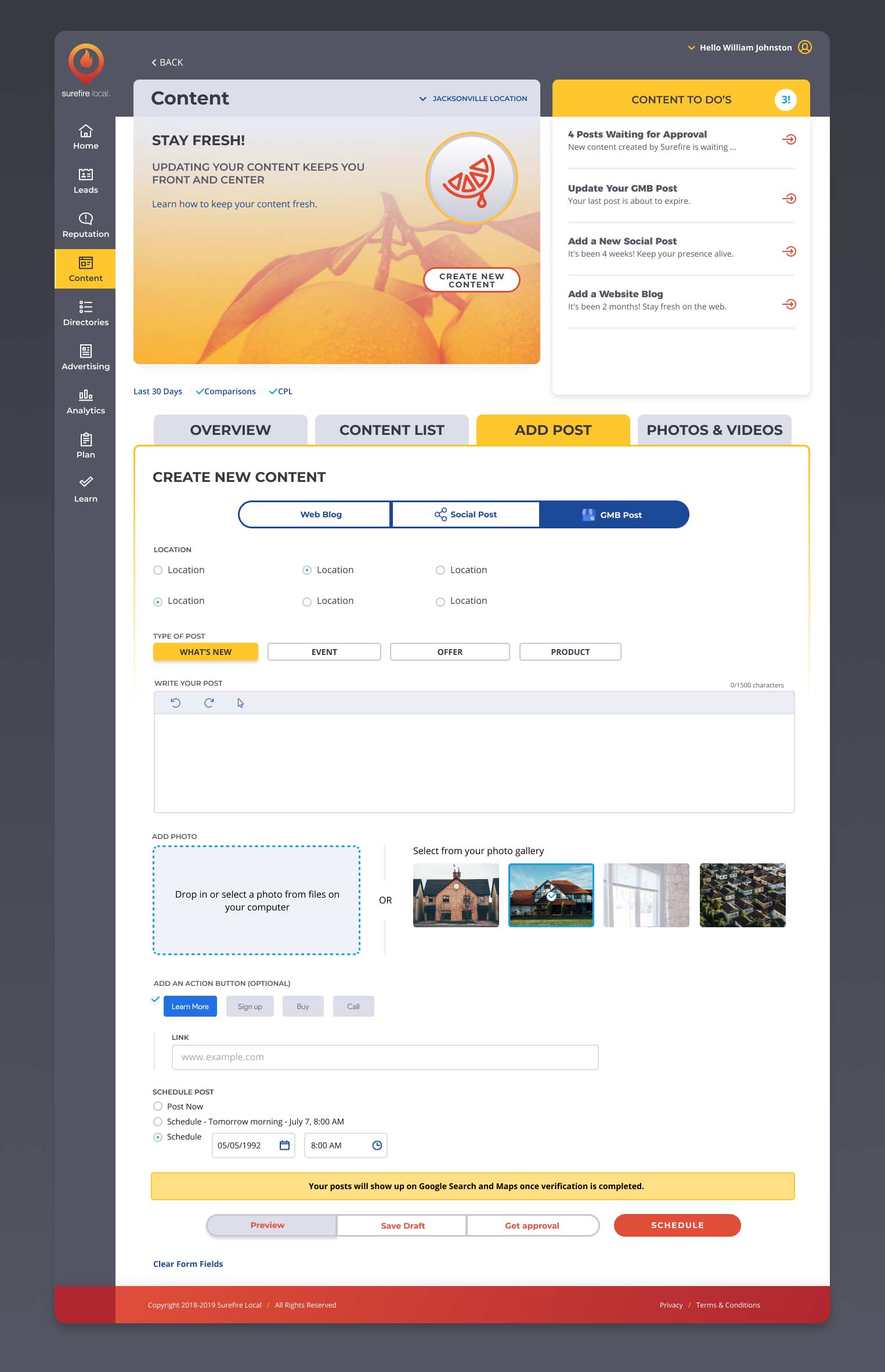This screenshot has height=1372, width=885.
Task: Switch to the Photos & Videos tab
Action: pos(714,430)
